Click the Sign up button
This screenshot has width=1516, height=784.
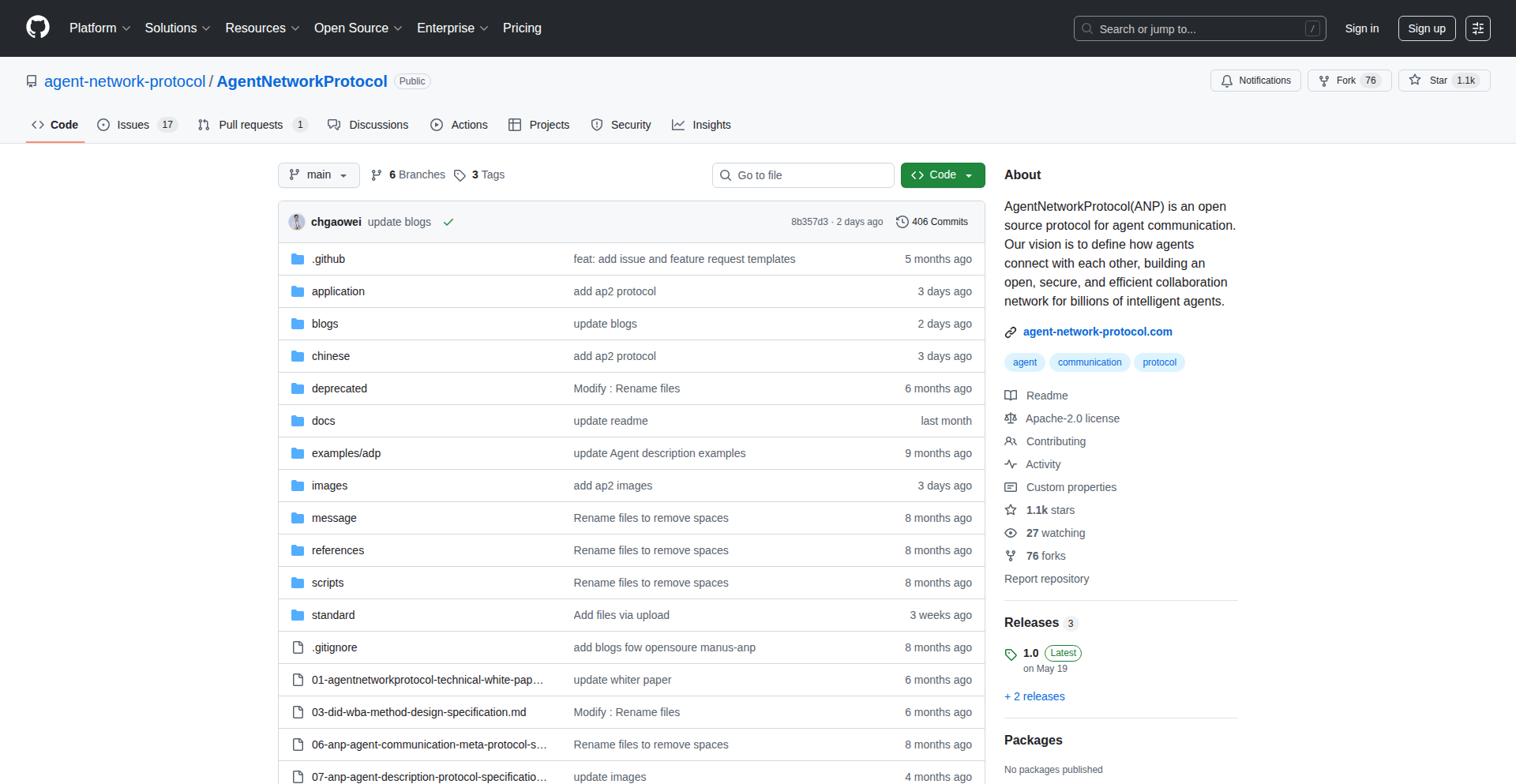(x=1426, y=28)
